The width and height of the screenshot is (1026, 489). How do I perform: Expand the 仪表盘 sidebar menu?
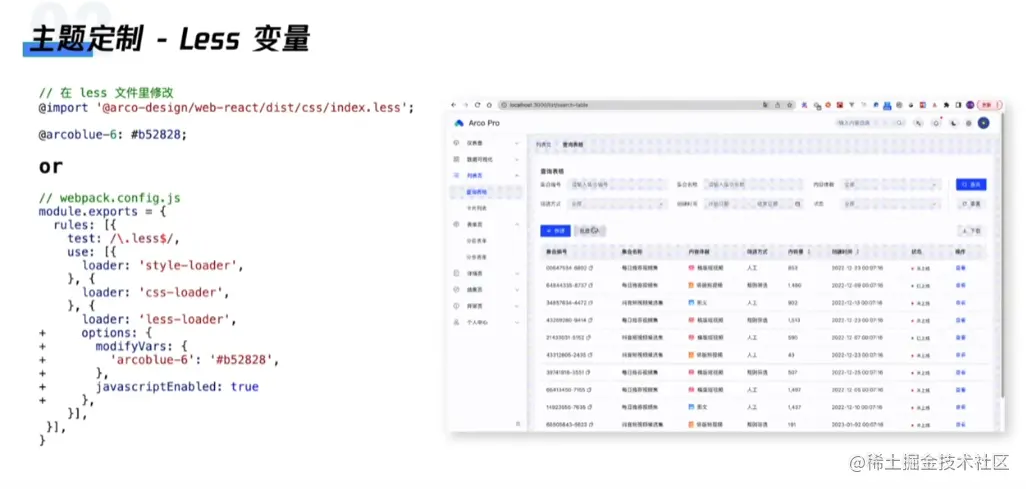486,143
